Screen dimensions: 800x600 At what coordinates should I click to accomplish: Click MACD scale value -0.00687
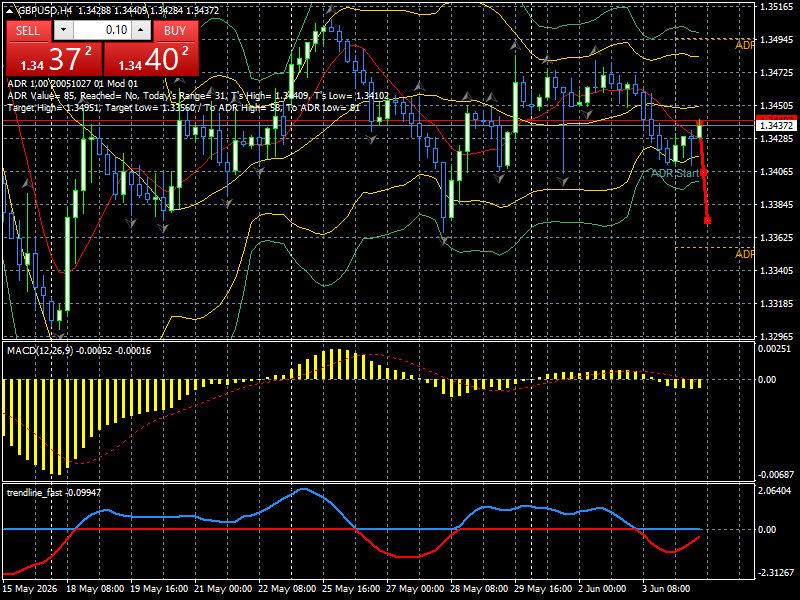coord(776,474)
